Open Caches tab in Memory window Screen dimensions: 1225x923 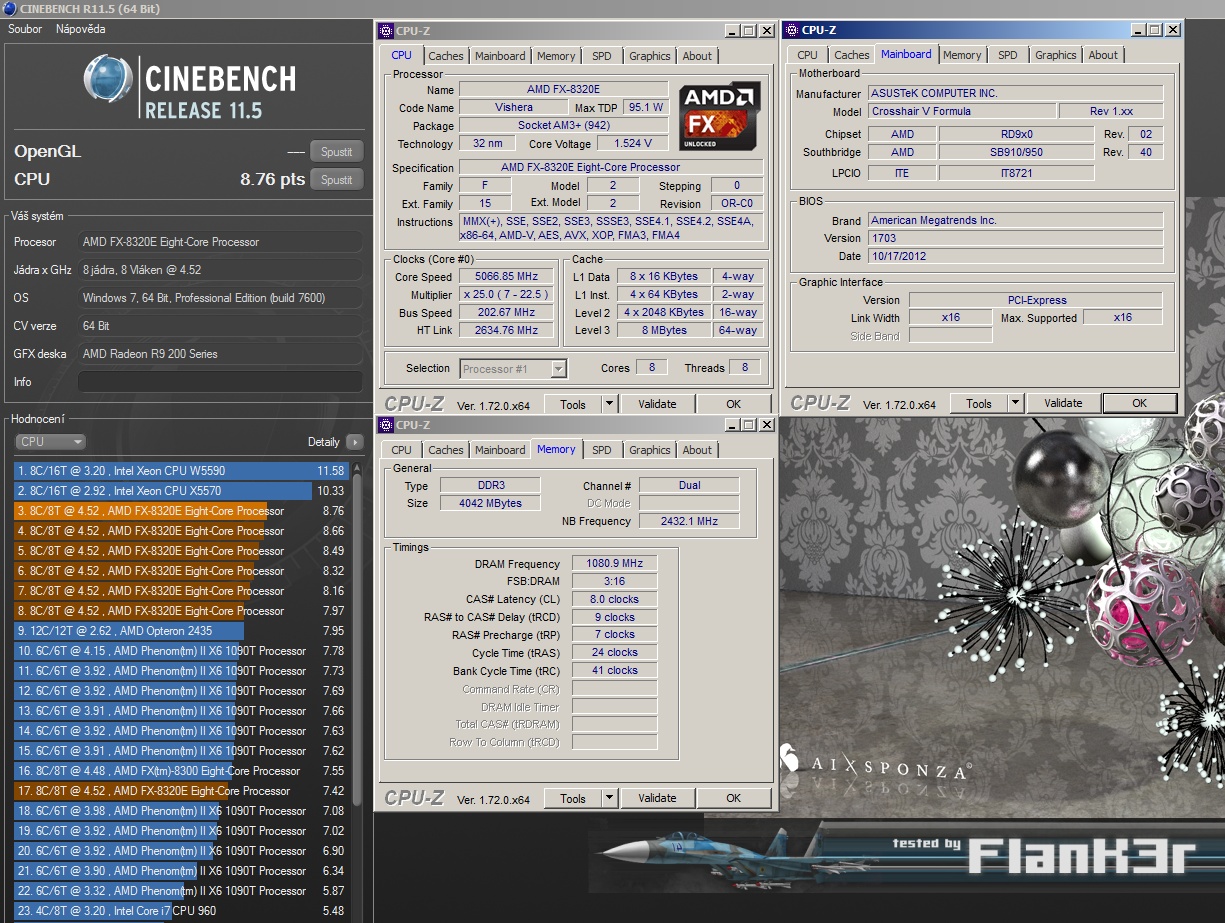point(446,450)
